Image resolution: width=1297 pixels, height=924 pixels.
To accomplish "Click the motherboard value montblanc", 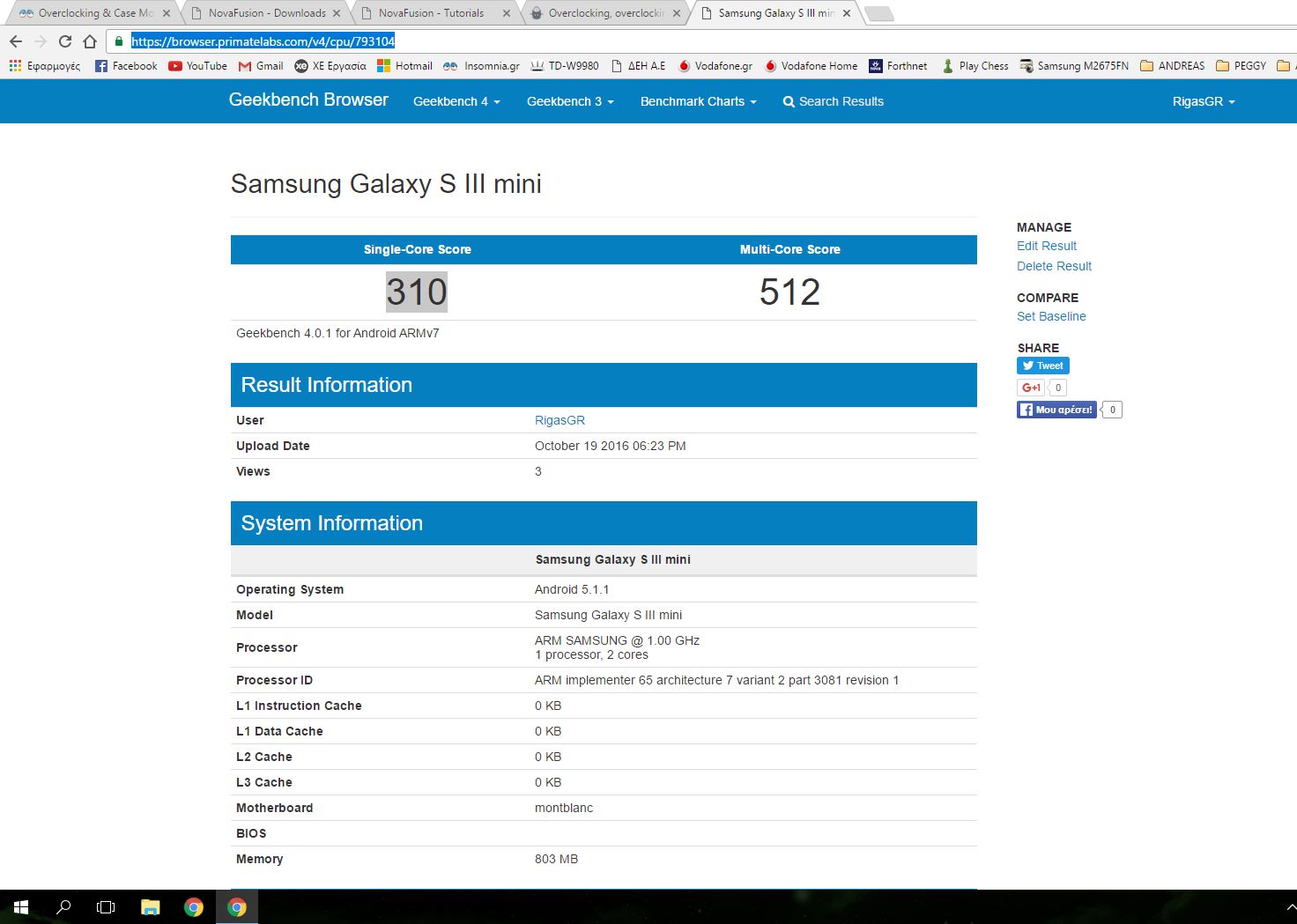I will pyautogui.click(x=564, y=808).
